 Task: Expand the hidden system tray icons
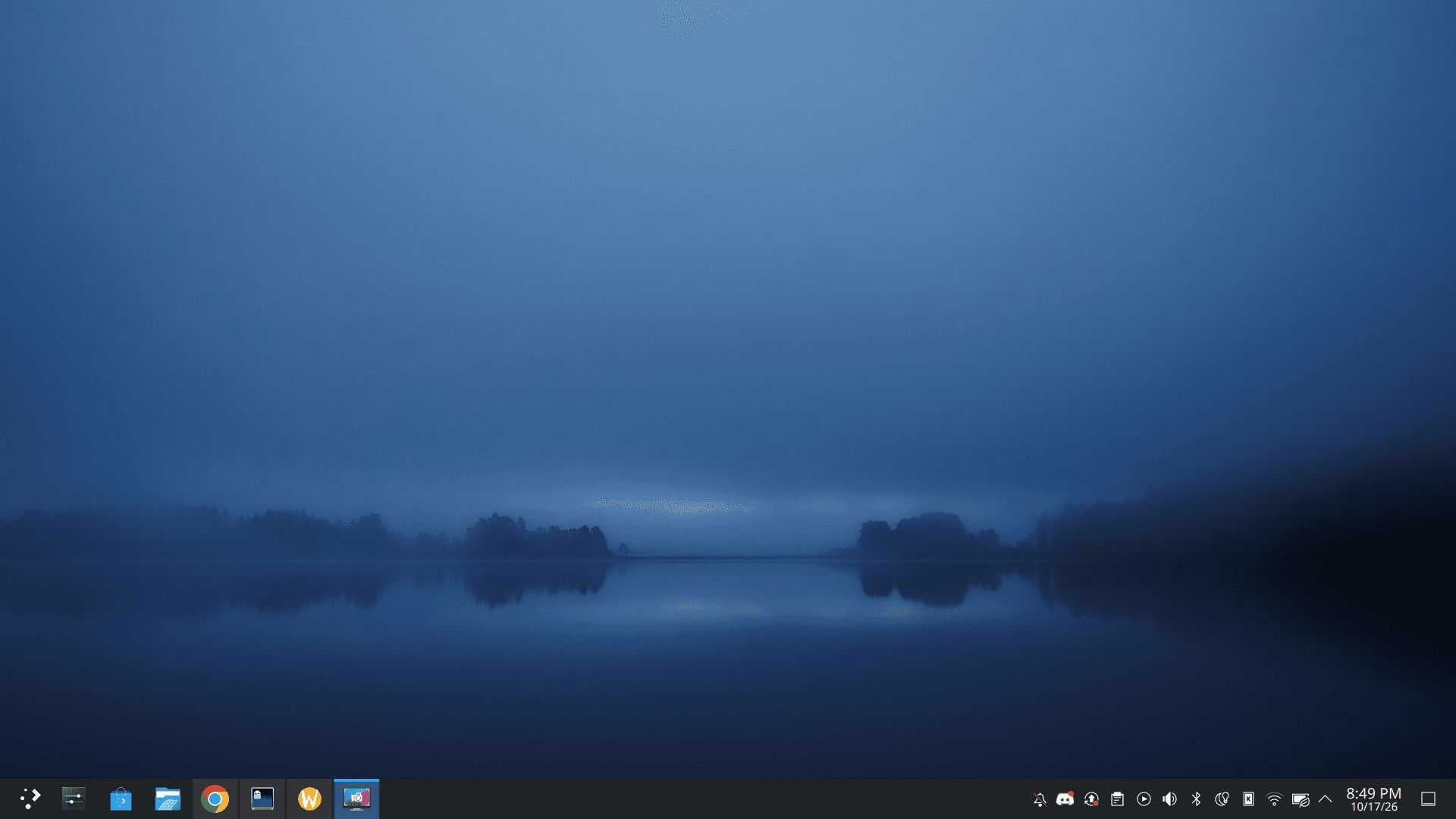(x=1326, y=799)
